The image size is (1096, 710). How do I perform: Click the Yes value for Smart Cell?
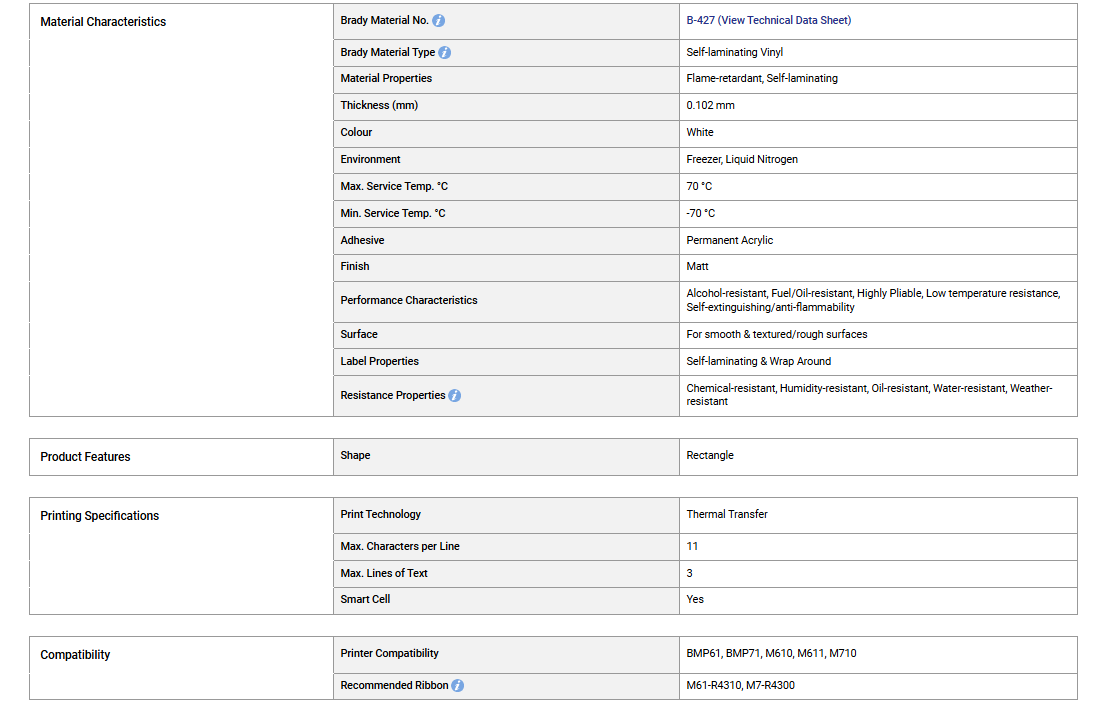[695, 600]
